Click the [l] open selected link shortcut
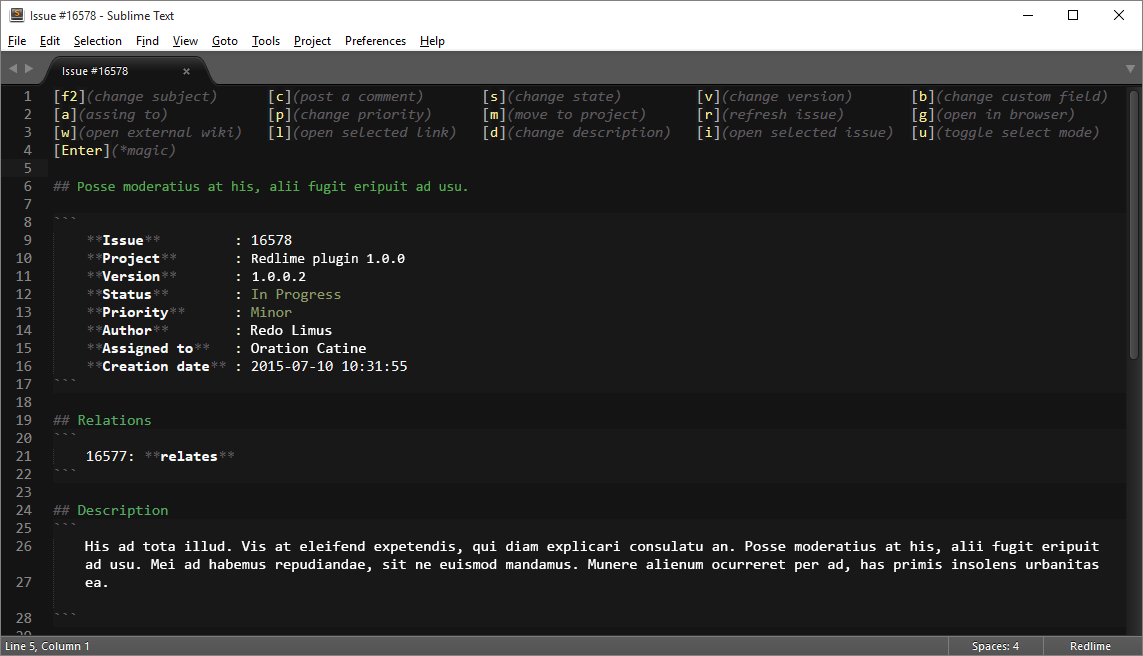This screenshot has width=1143, height=656. click(x=362, y=133)
